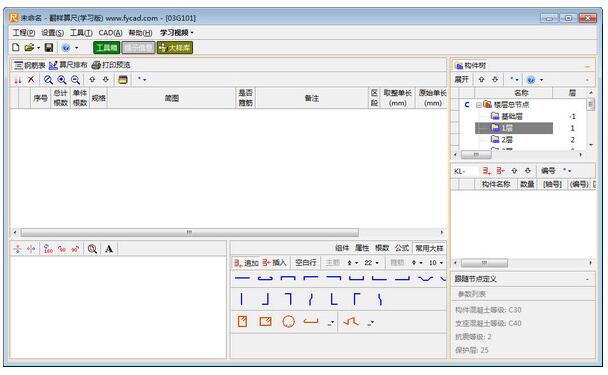Image resolution: width=608 pixels, height=375 pixels.
Task: Select the downward bracket bar shape
Action: (x=288, y=278)
